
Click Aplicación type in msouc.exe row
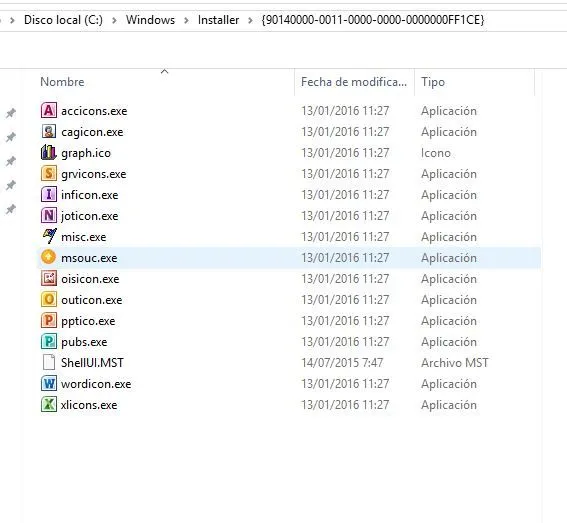tap(449, 258)
